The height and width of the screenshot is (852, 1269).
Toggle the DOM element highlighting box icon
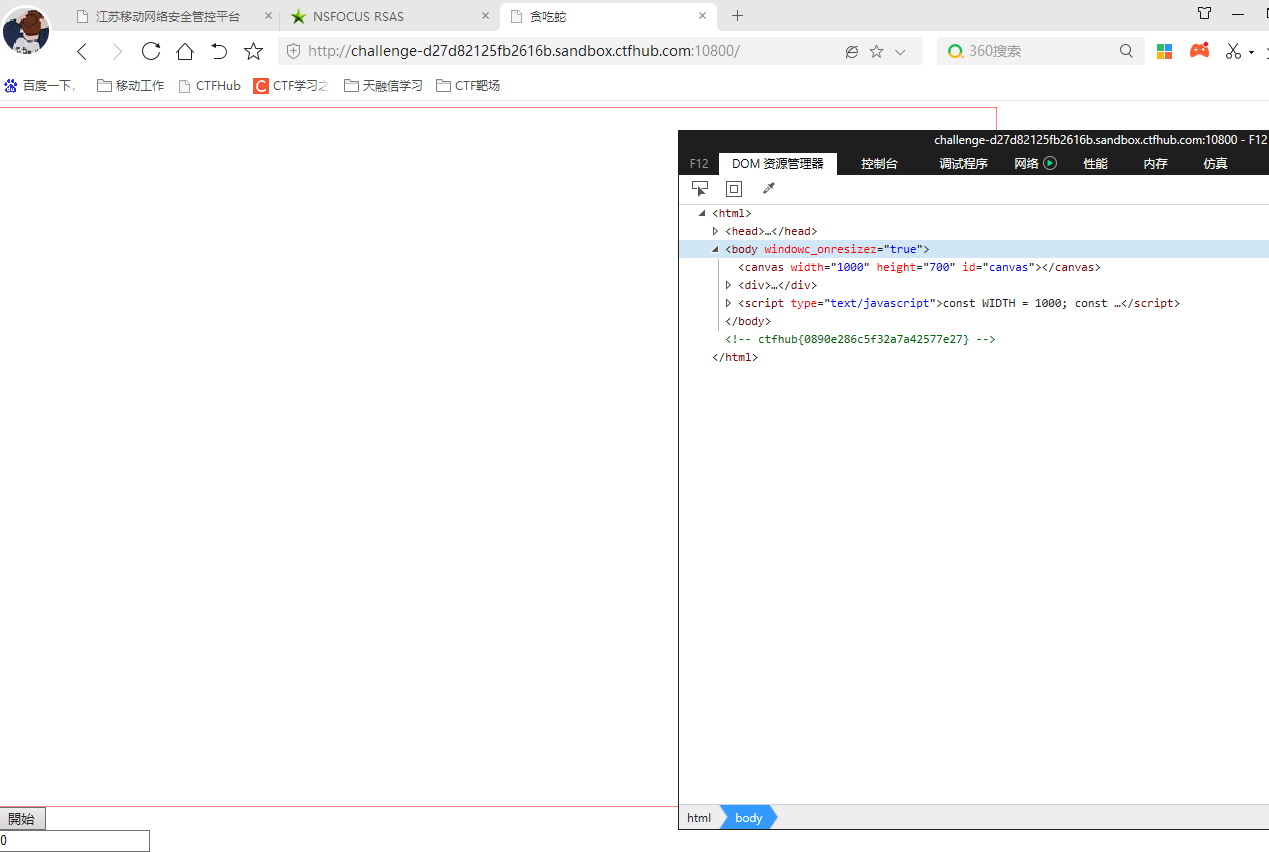734,188
